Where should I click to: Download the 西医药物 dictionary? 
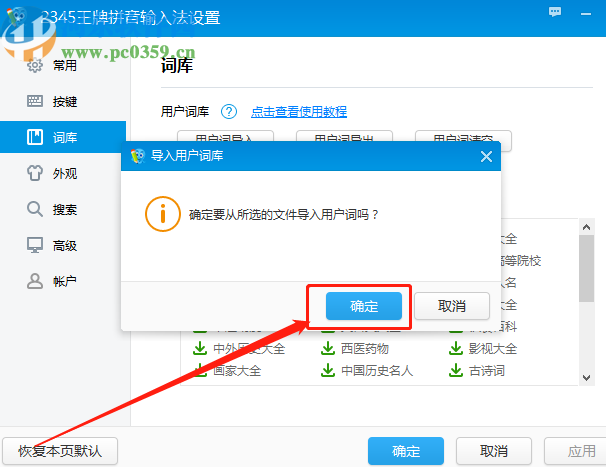[x=328, y=348]
